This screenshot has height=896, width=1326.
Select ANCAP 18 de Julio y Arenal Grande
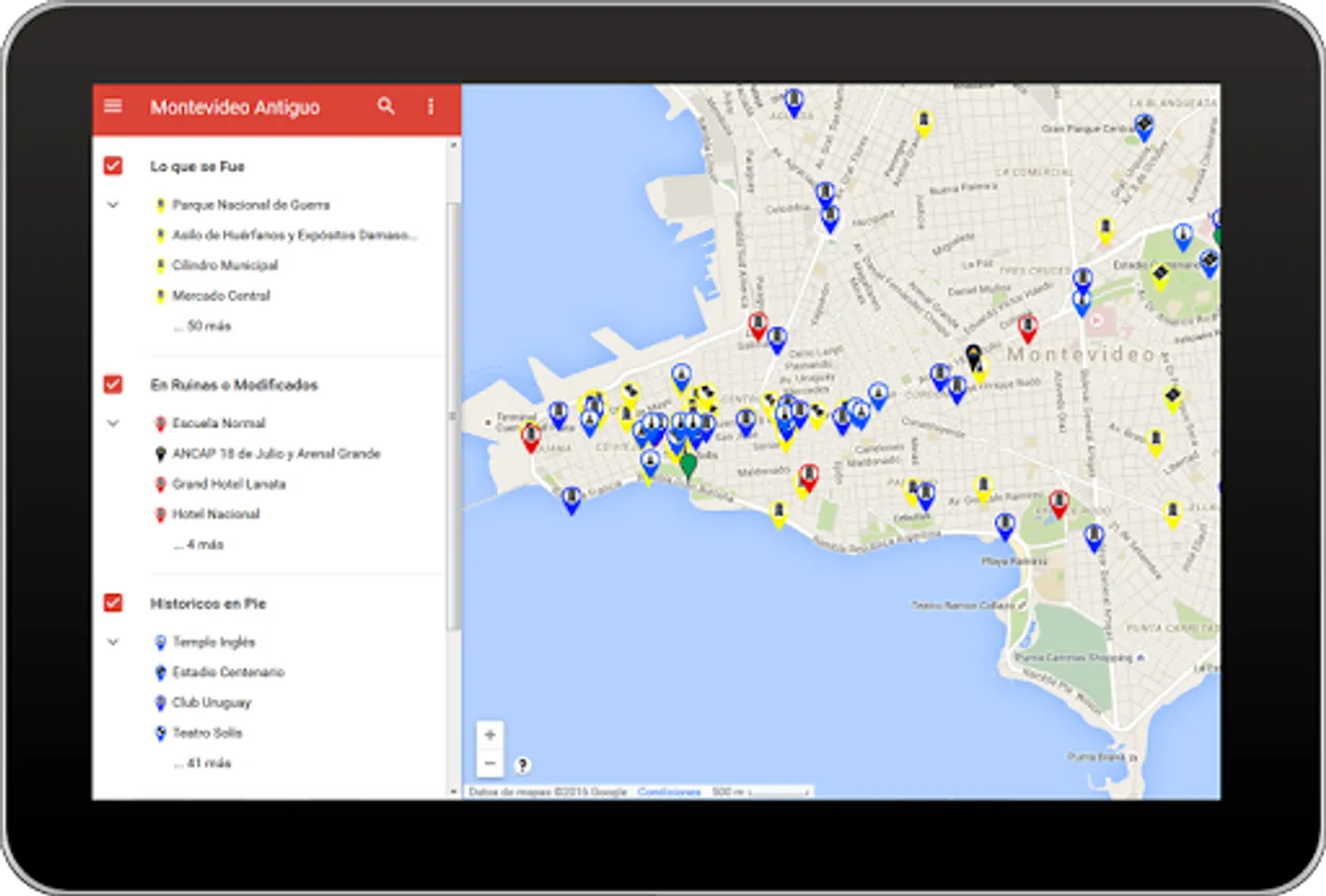point(276,453)
